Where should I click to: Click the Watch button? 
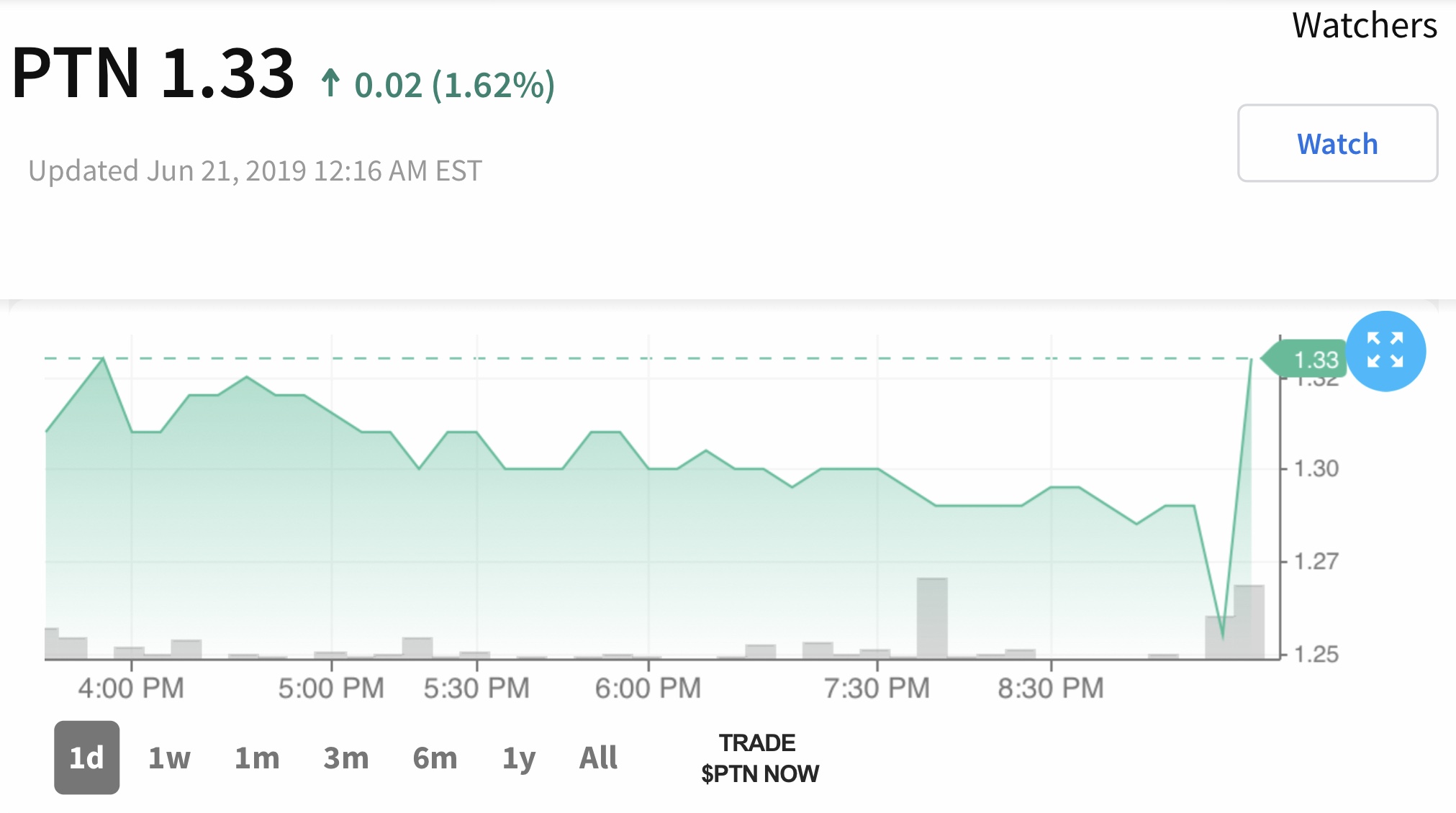coord(1337,143)
